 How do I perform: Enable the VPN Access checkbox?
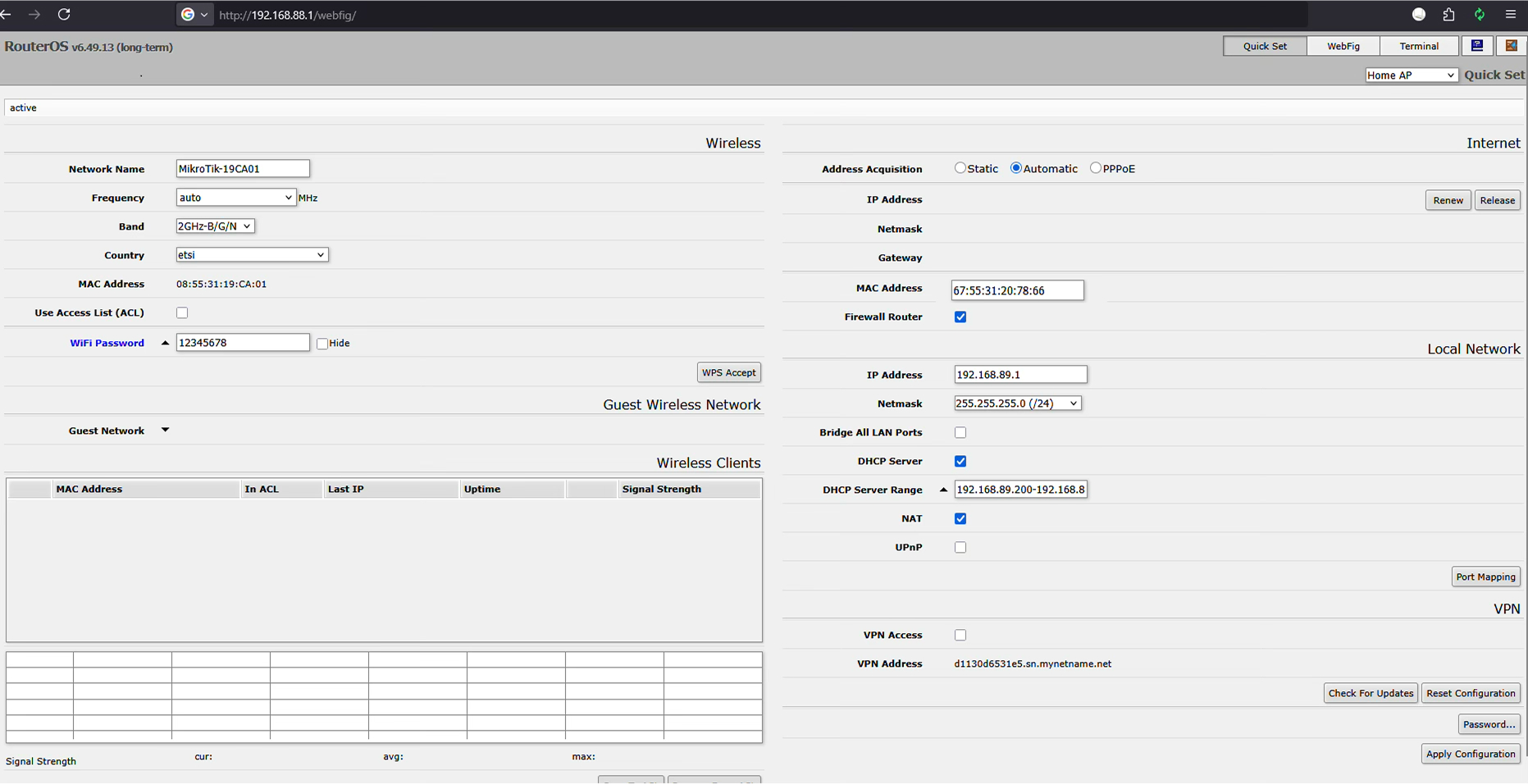[x=960, y=635]
